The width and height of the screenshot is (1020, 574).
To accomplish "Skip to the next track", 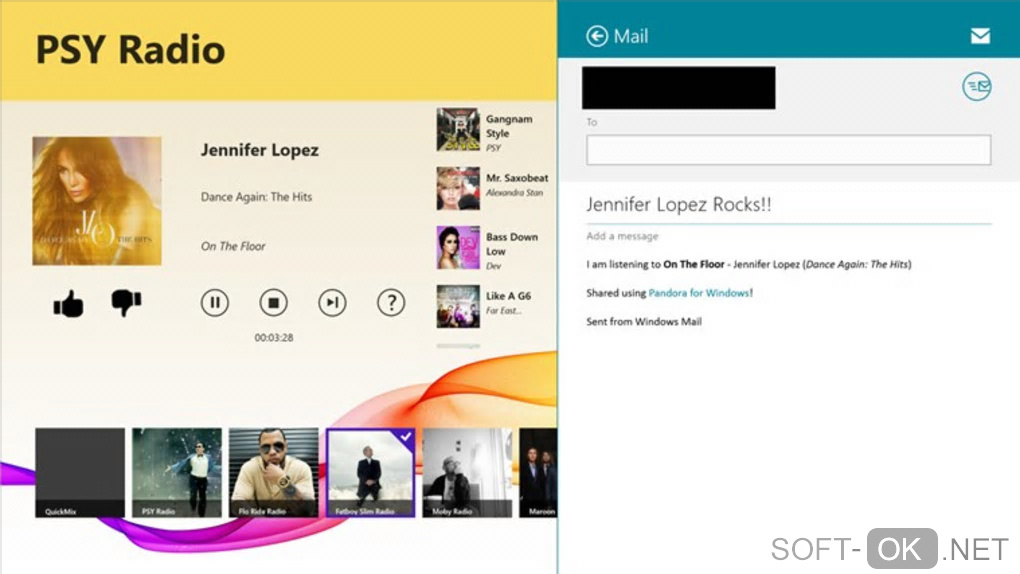I will (x=332, y=303).
